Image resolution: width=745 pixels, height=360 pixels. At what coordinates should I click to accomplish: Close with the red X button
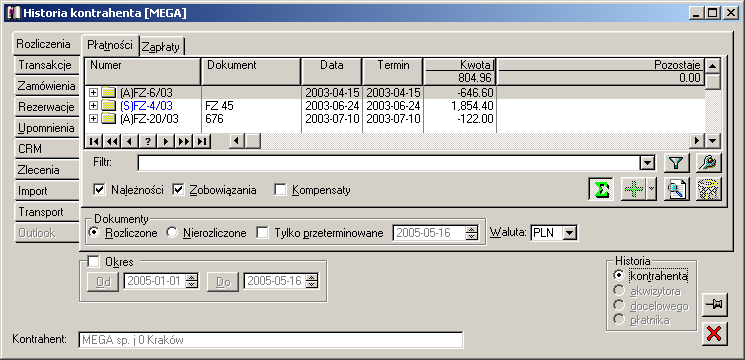[x=714, y=333]
